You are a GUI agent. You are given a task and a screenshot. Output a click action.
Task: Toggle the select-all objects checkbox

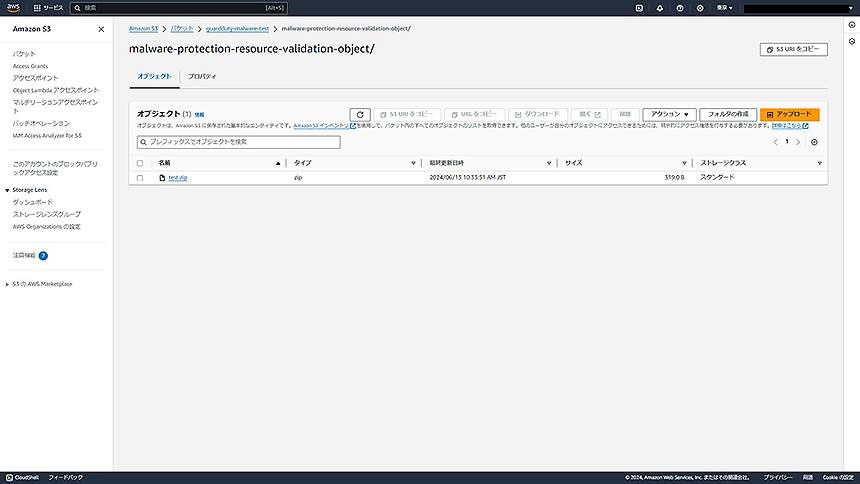pos(140,163)
